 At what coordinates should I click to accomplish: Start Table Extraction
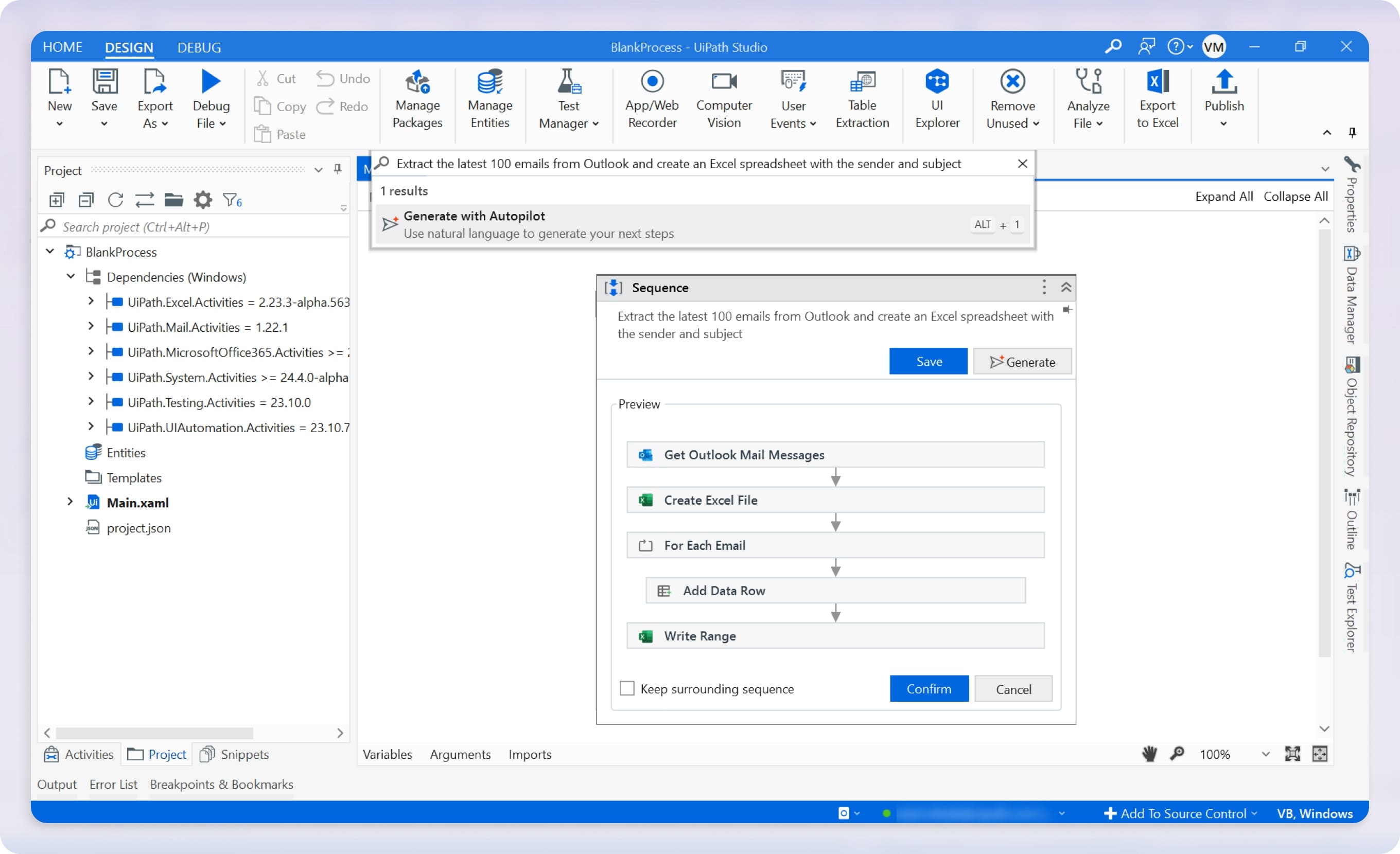pos(862,99)
